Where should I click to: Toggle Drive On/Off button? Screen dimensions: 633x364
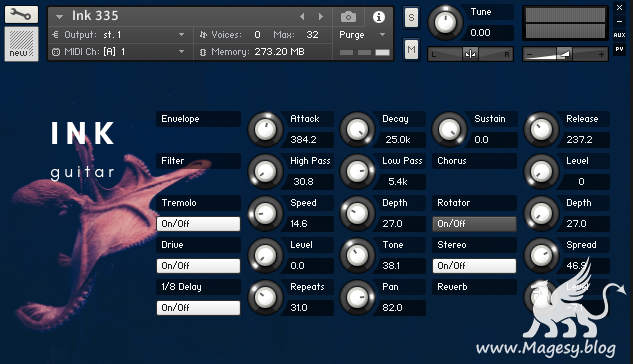tap(198, 266)
